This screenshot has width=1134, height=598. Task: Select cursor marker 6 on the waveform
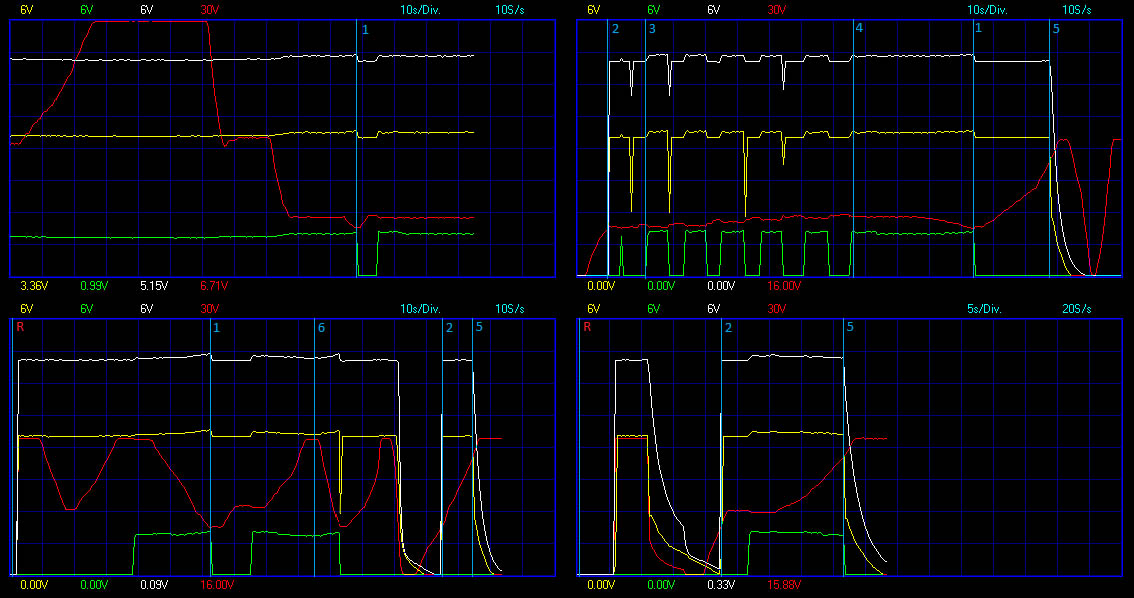tap(321, 328)
